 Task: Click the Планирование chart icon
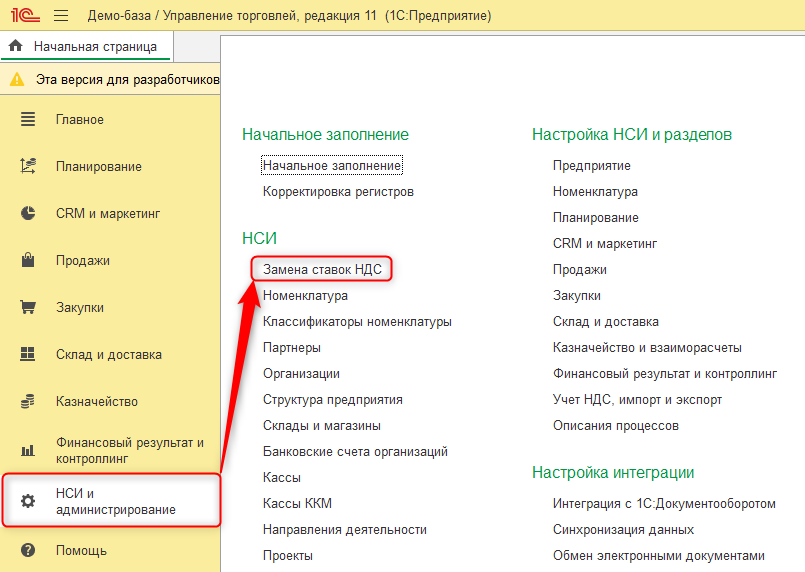[28, 166]
